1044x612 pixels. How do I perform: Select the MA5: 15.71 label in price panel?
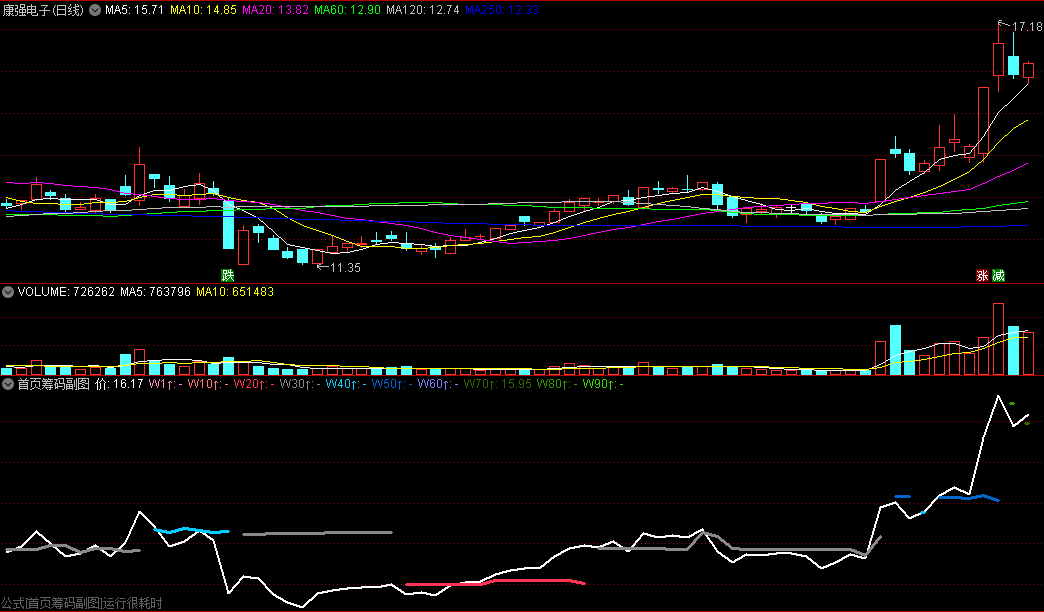(134, 10)
